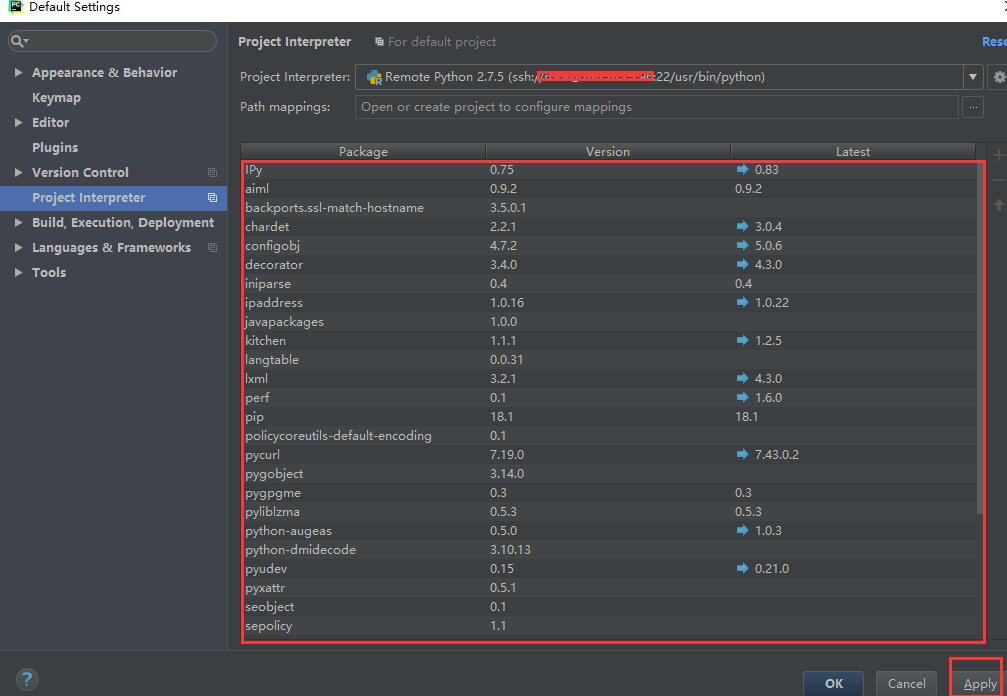Select the langtable package row
This screenshot has width=1007, height=696.
click(609, 360)
